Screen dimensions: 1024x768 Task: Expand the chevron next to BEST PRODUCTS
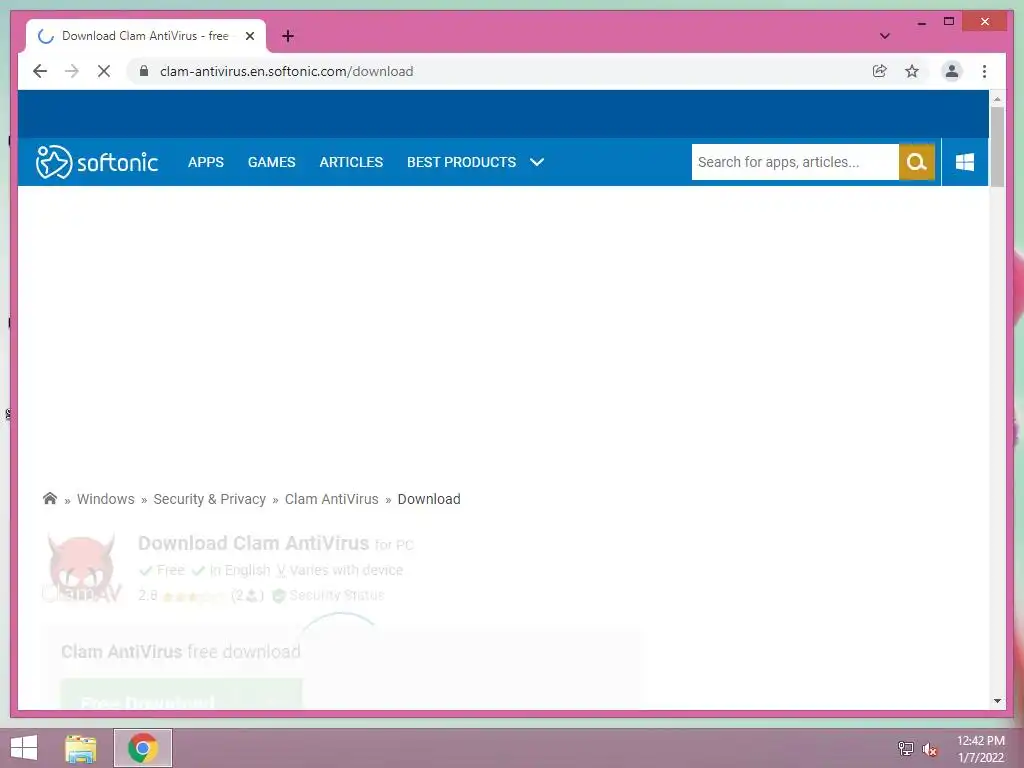coord(537,162)
